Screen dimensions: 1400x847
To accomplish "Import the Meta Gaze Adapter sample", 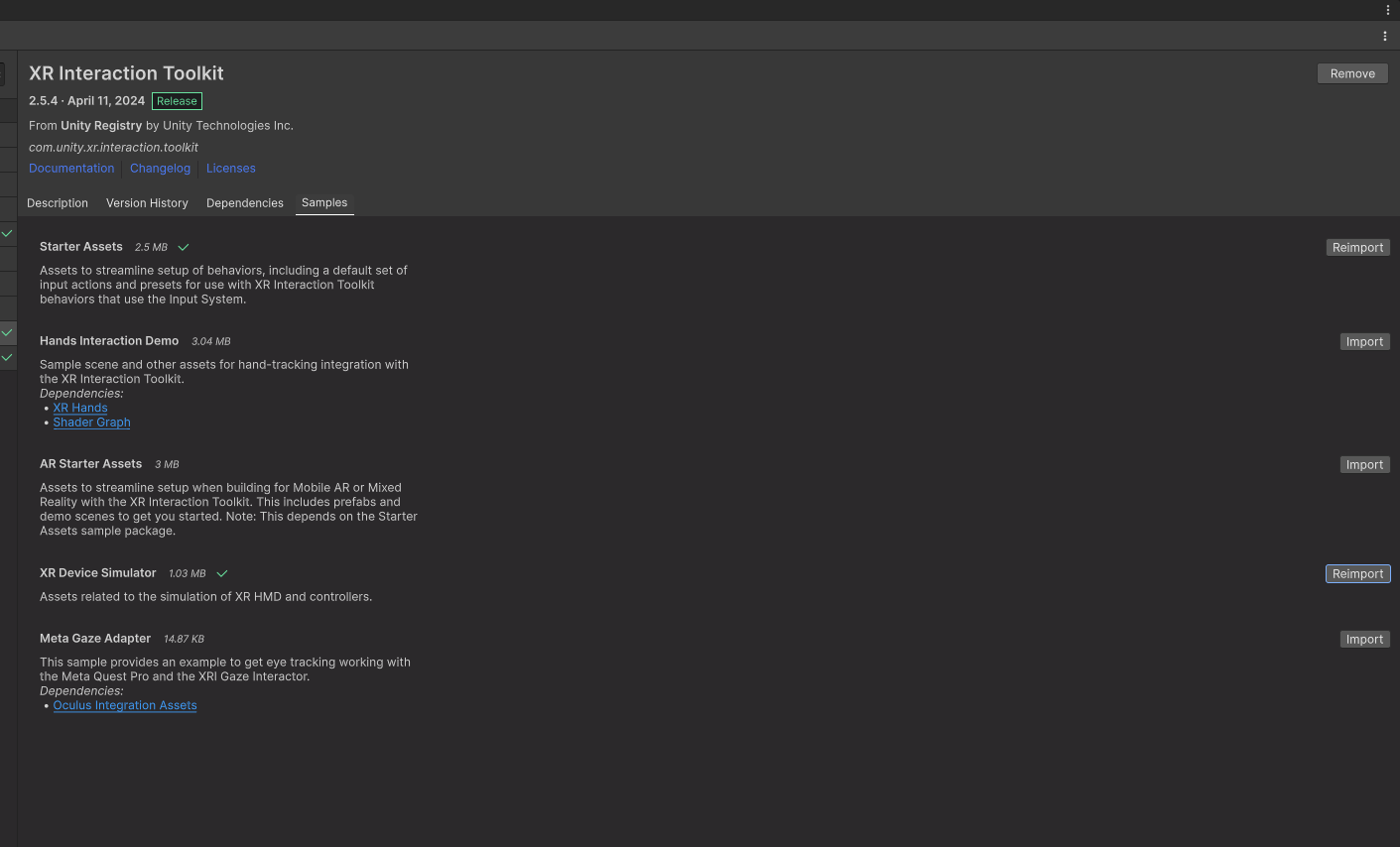I will coord(1364,640).
